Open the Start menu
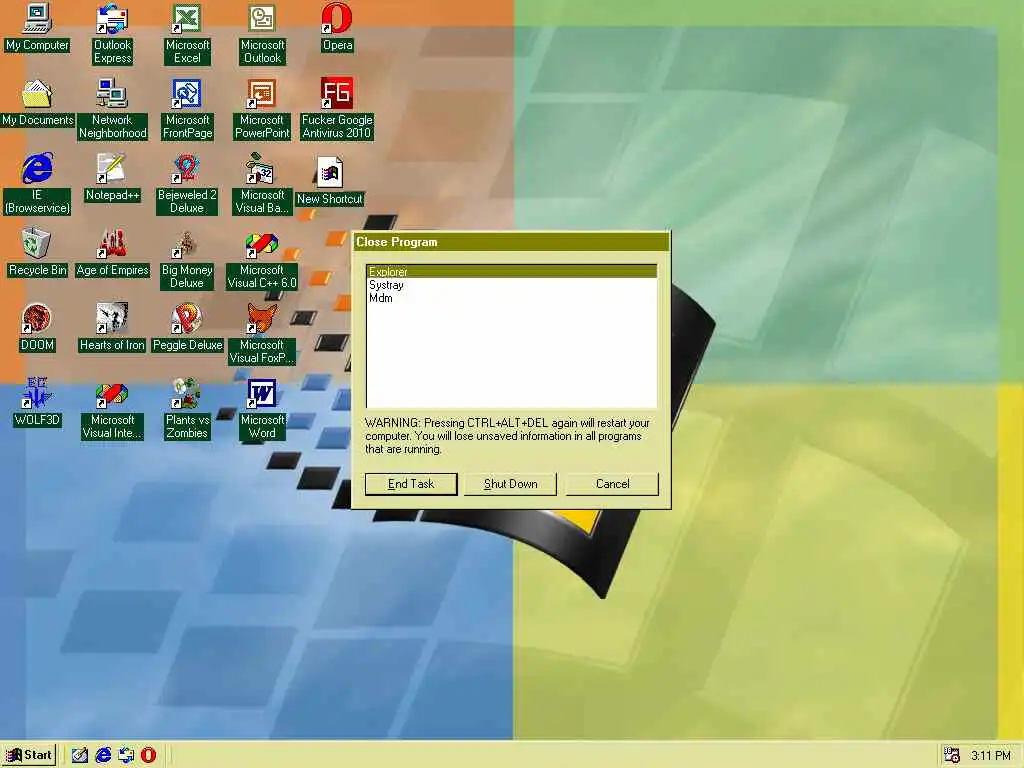The image size is (1024, 768). coord(29,755)
